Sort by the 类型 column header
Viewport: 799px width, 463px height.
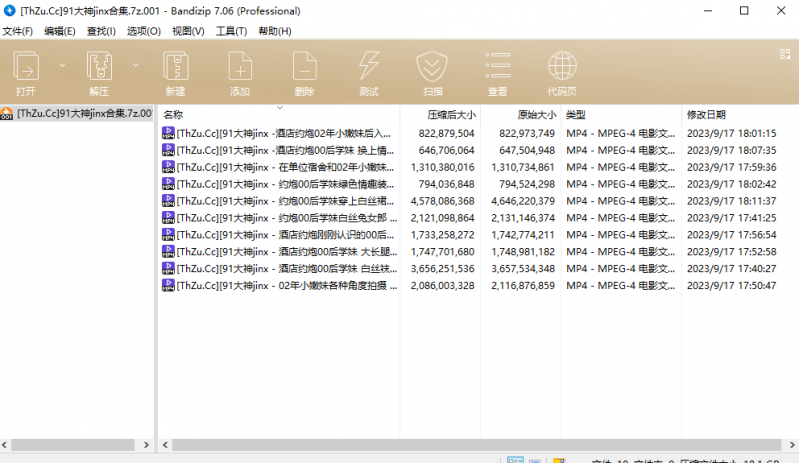(x=576, y=115)
